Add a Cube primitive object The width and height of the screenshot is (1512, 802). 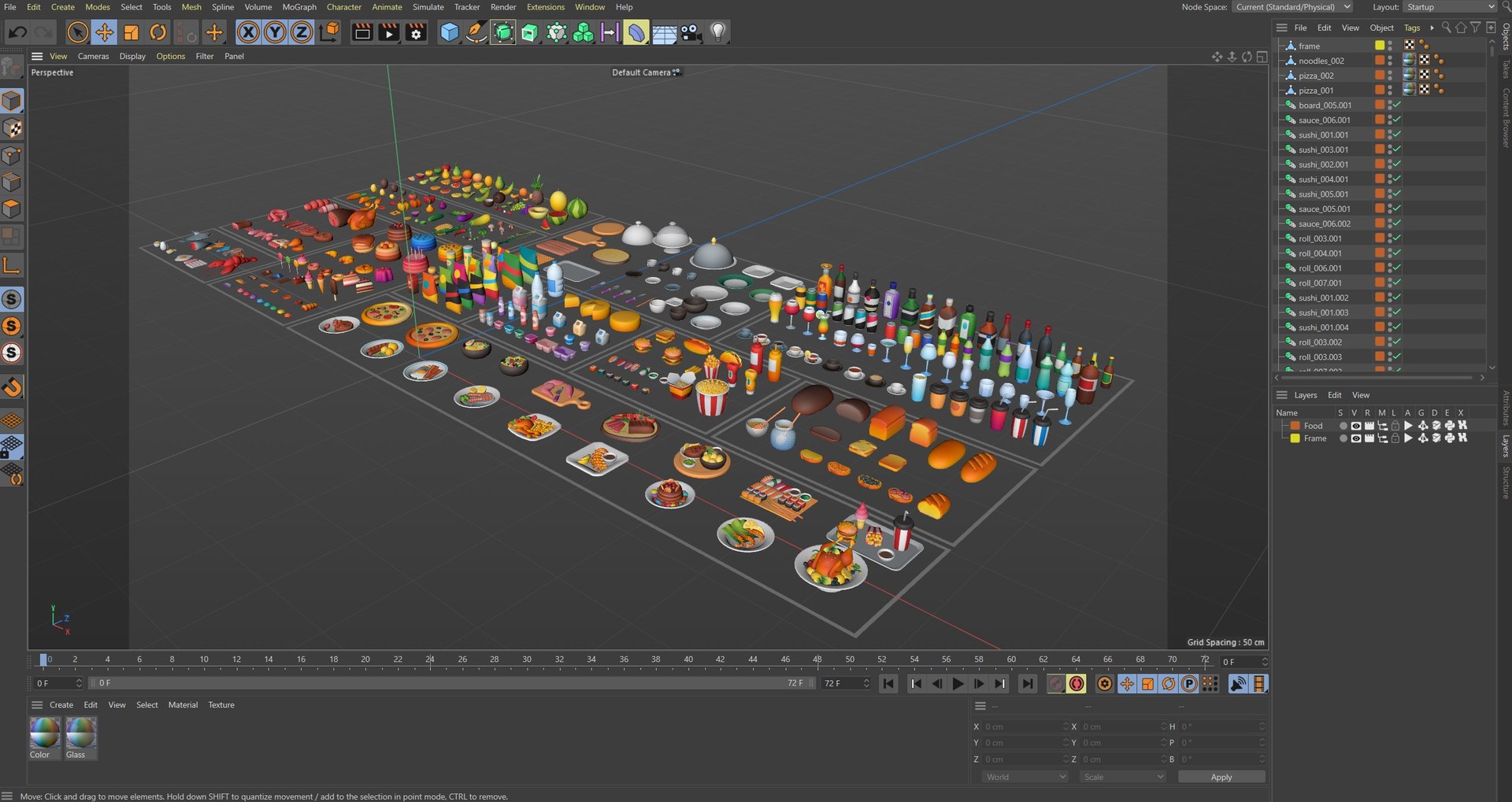[449, 32]
